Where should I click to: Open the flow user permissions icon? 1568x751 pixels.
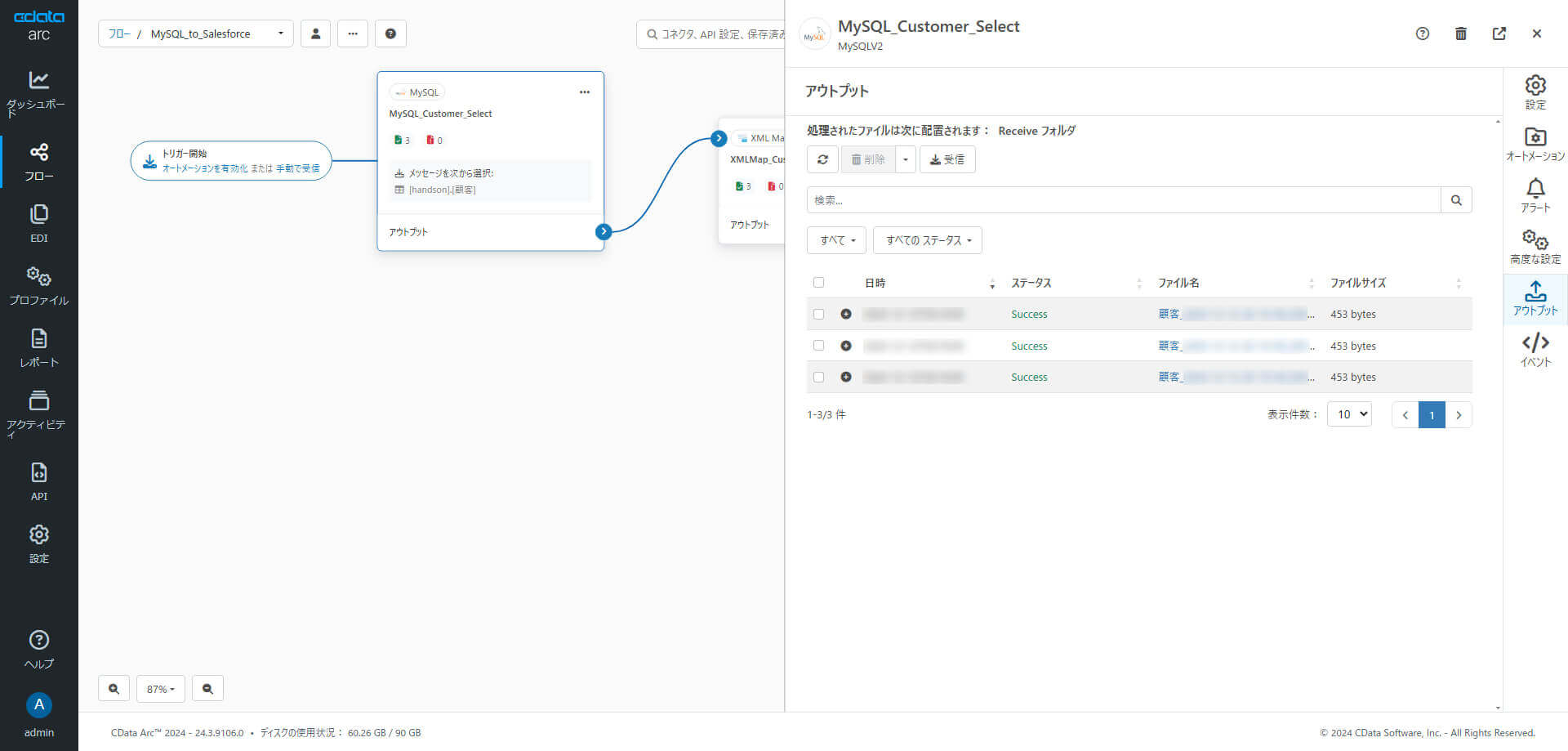coord(315,34)
